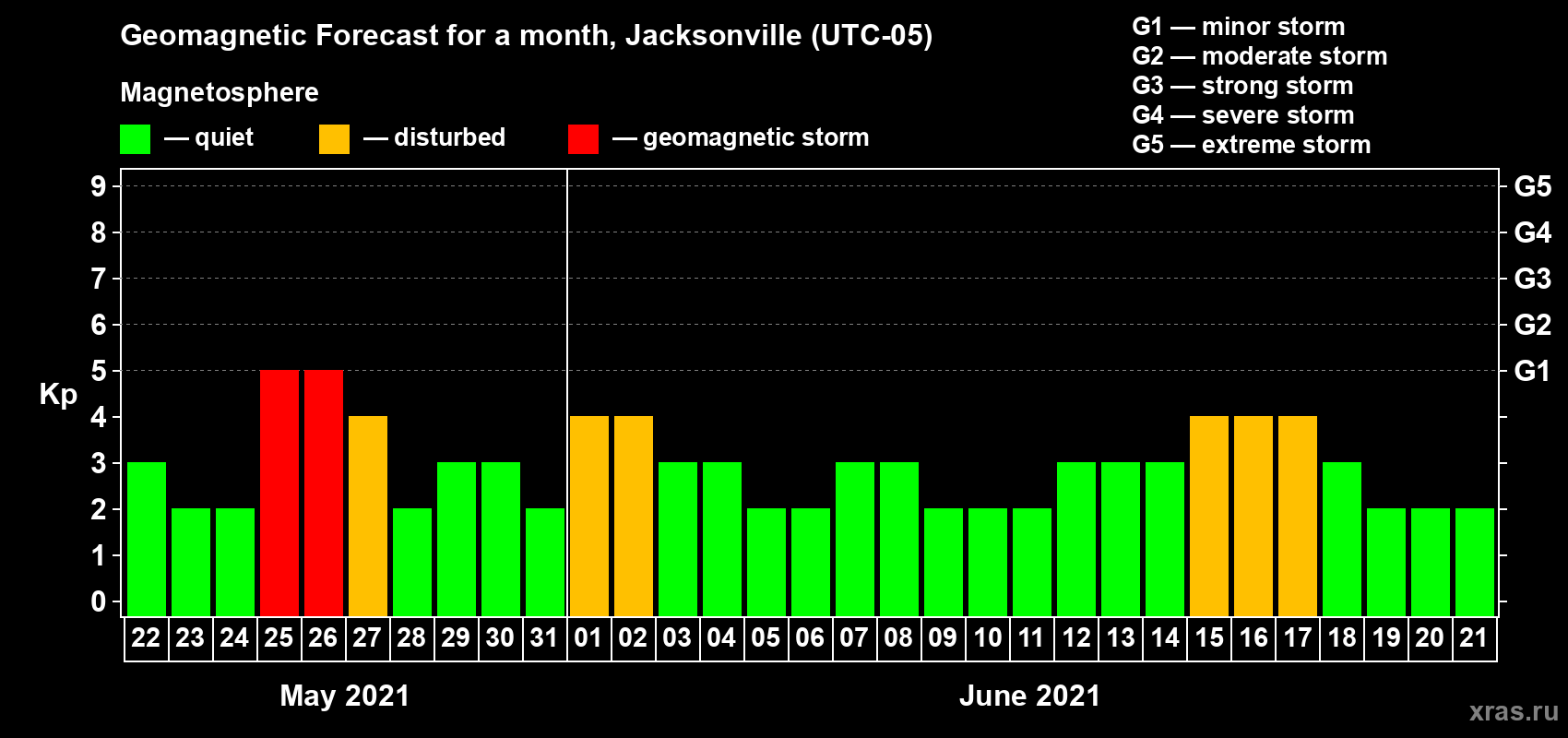Click date label 01 on the axis

[588, 638]
